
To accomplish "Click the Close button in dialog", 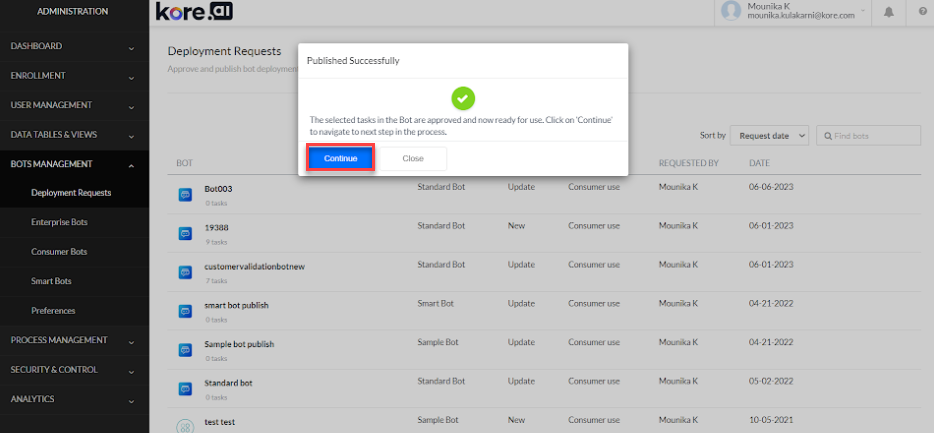I will pos(413,158).
